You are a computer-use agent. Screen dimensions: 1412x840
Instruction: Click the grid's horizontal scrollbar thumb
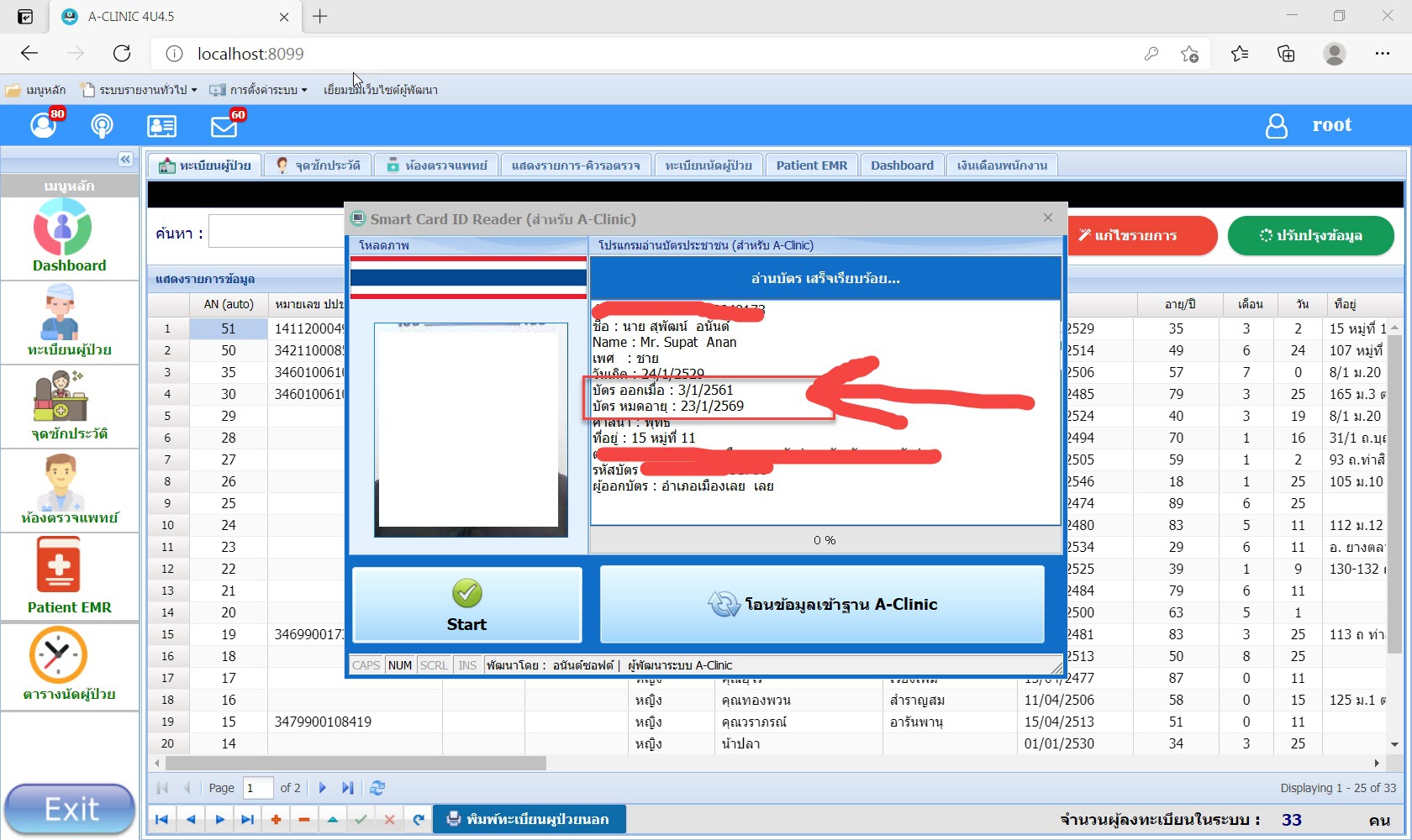coord(356,764)
